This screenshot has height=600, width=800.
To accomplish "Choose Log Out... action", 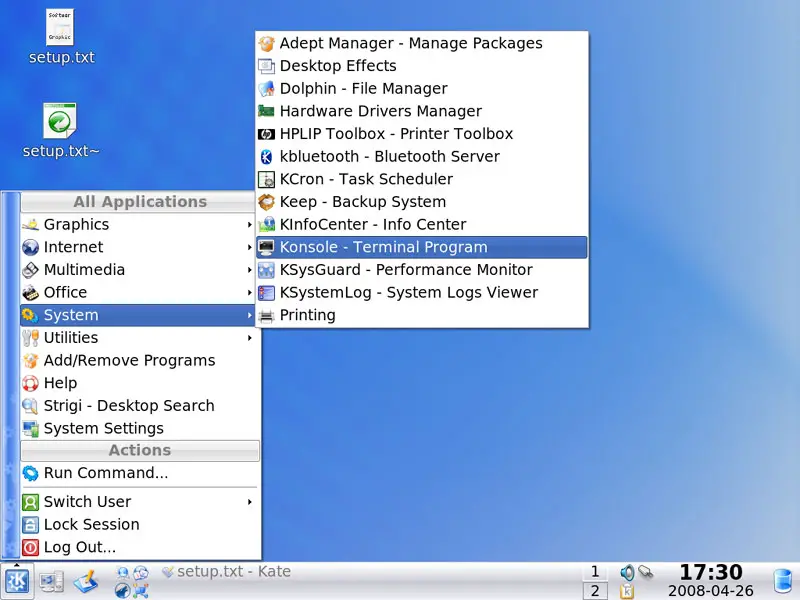I will [139, 547].
